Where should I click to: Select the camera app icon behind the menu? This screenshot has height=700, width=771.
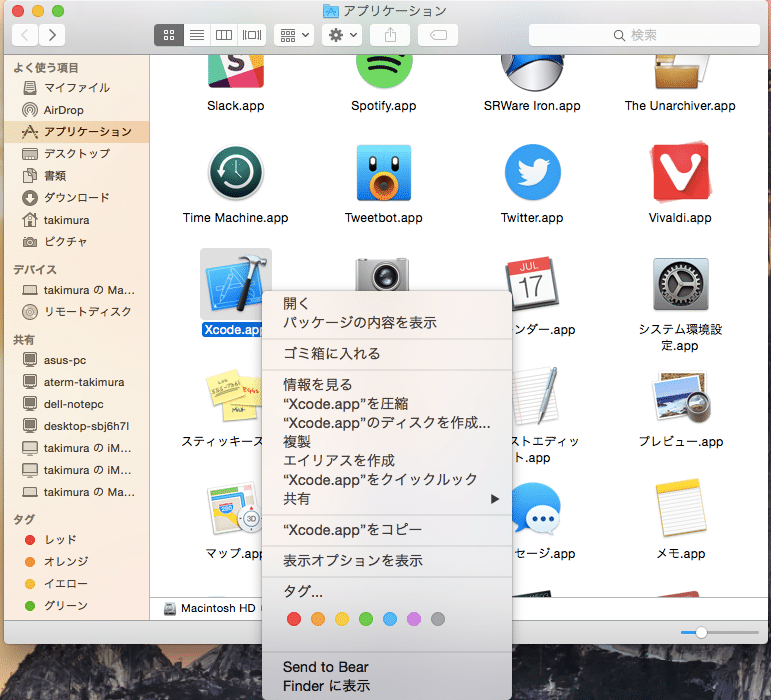click(383, 274)
